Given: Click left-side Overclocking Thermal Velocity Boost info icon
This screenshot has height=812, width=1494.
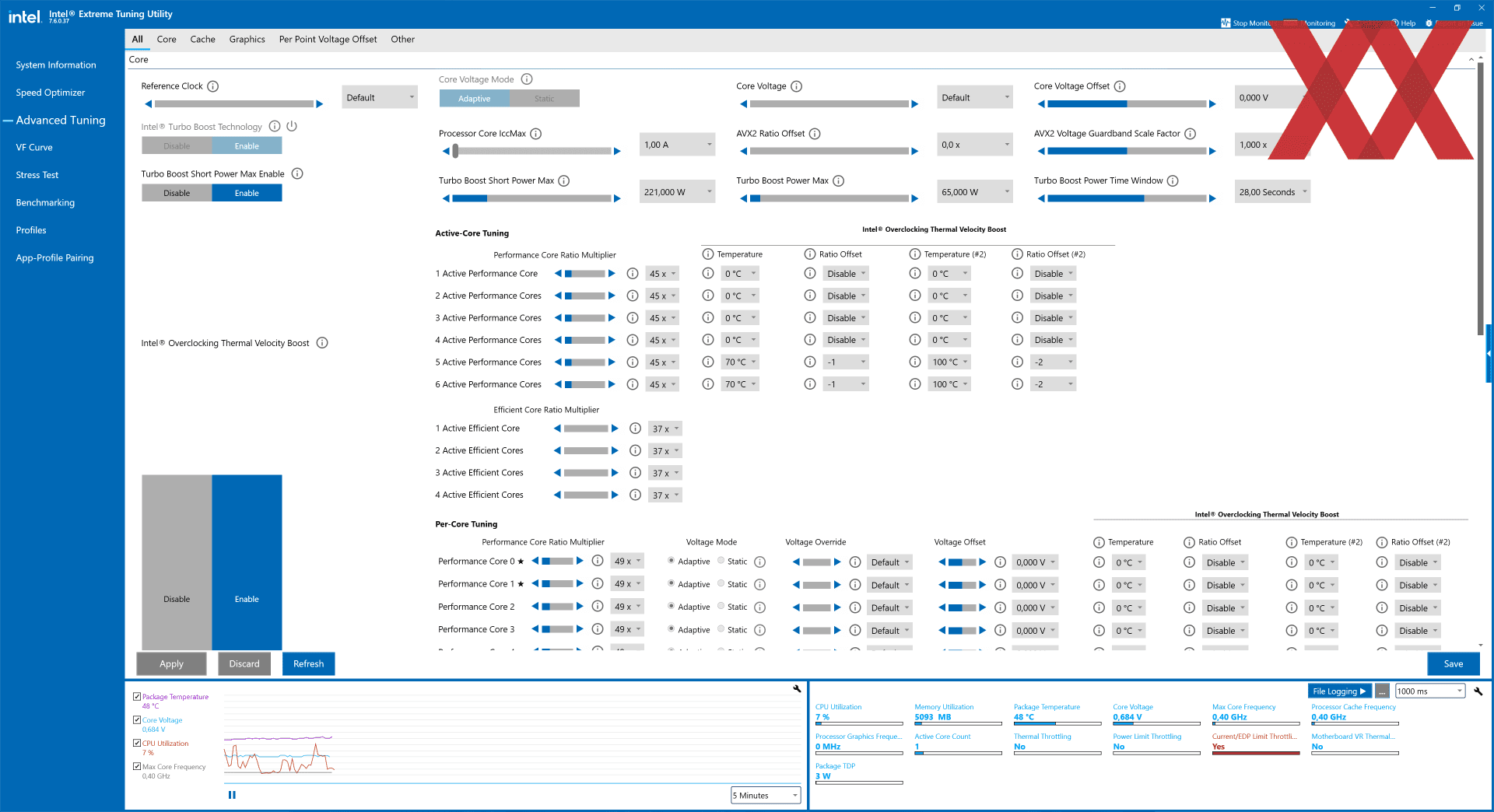Looking at the screenshot, I should [322, 343].
